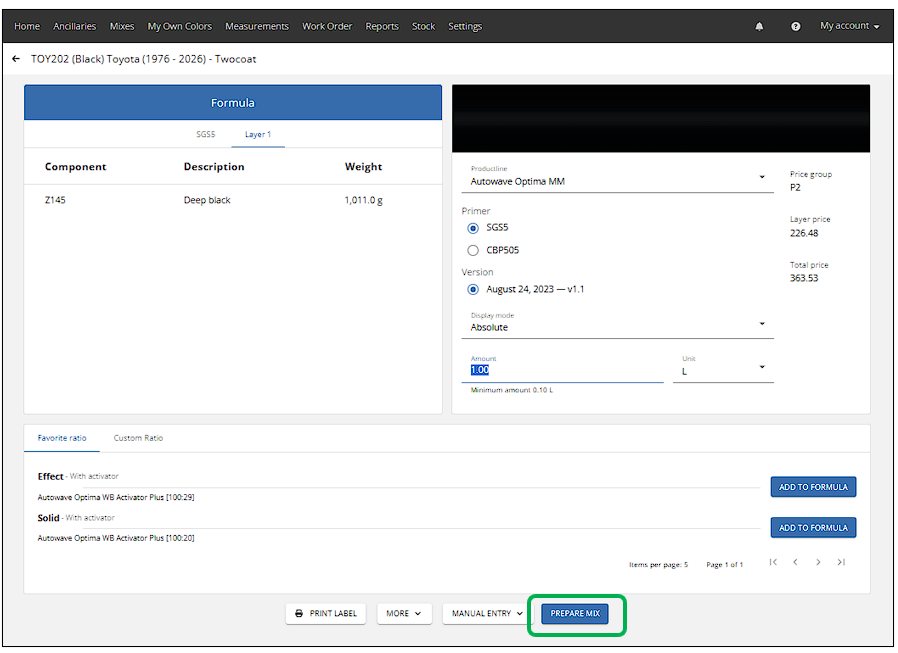Click the printer icon on Print Label
The width and height of the screenshot is (898, 653).
(x=299, y=613)
